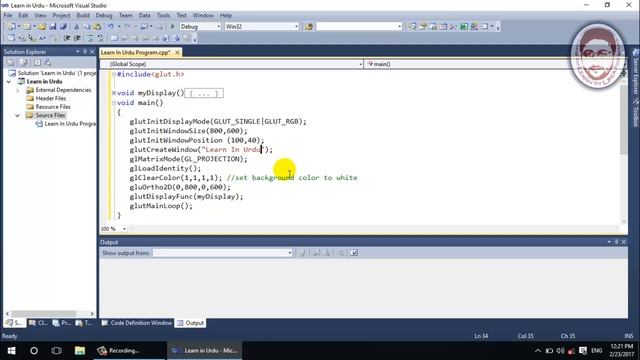Toggle bookmark icon in text editor toolbar
The height and width of the screenshot is (360, 640).
coord(114,38)
